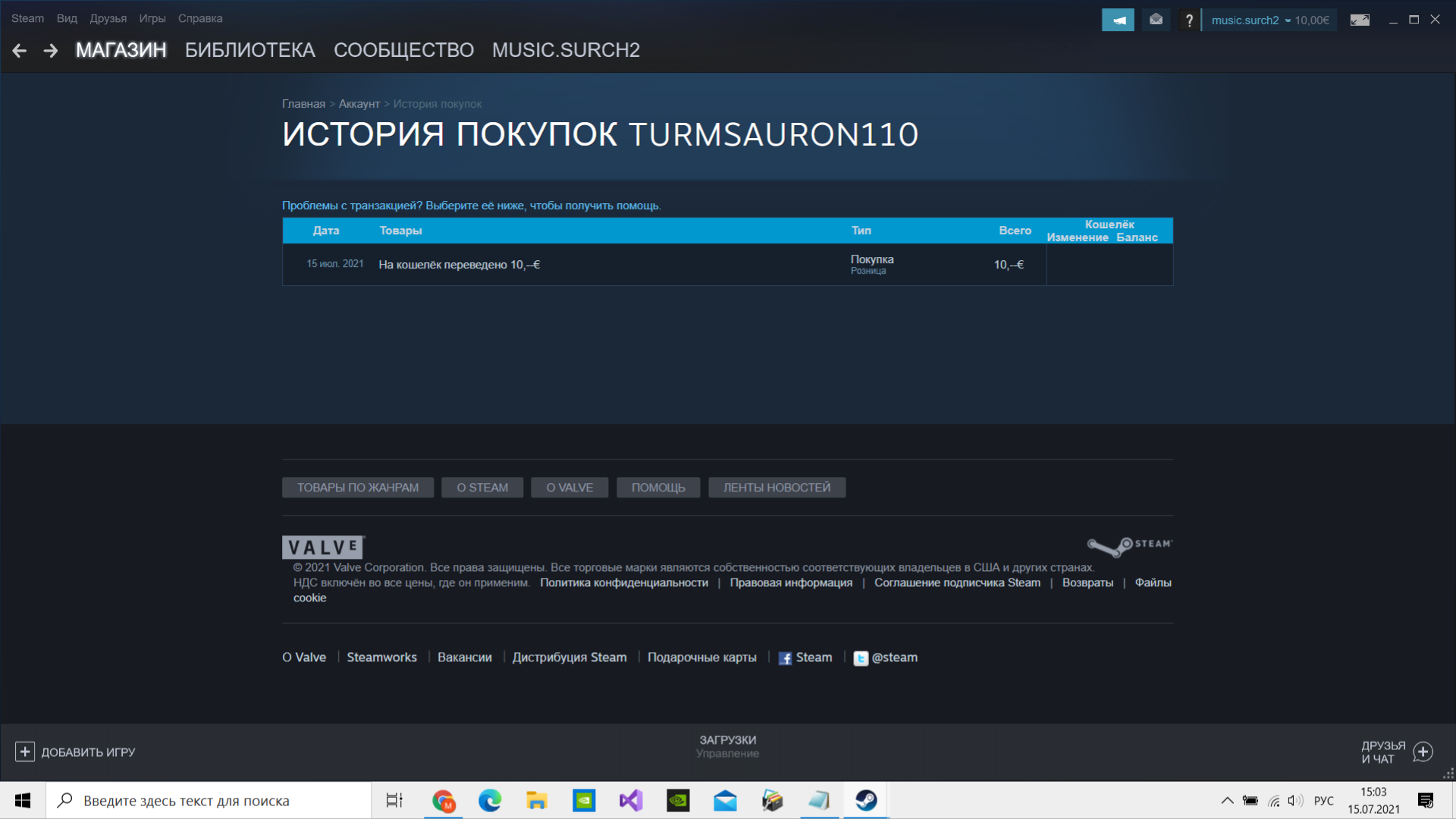Show hidden system tray icons
1456x819 pixels.
click(x=1227, y=801)
